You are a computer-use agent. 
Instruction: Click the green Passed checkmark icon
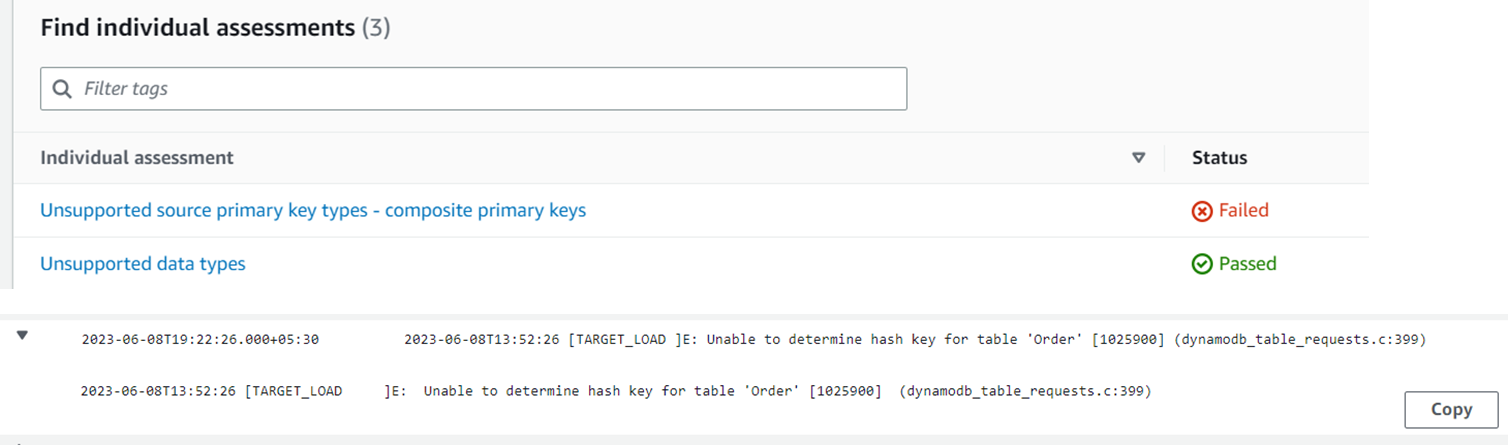tap(1202, 264)
